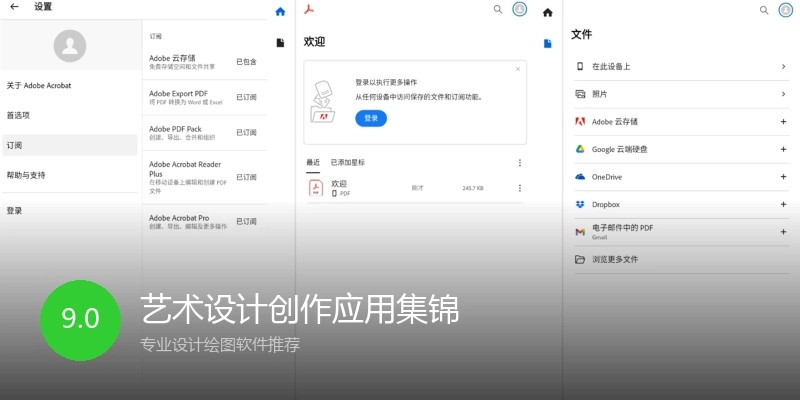The width and height of the screenshot is (800, 400).
Task: Open list options beside 已添加星标
Action: pos(520,163)
